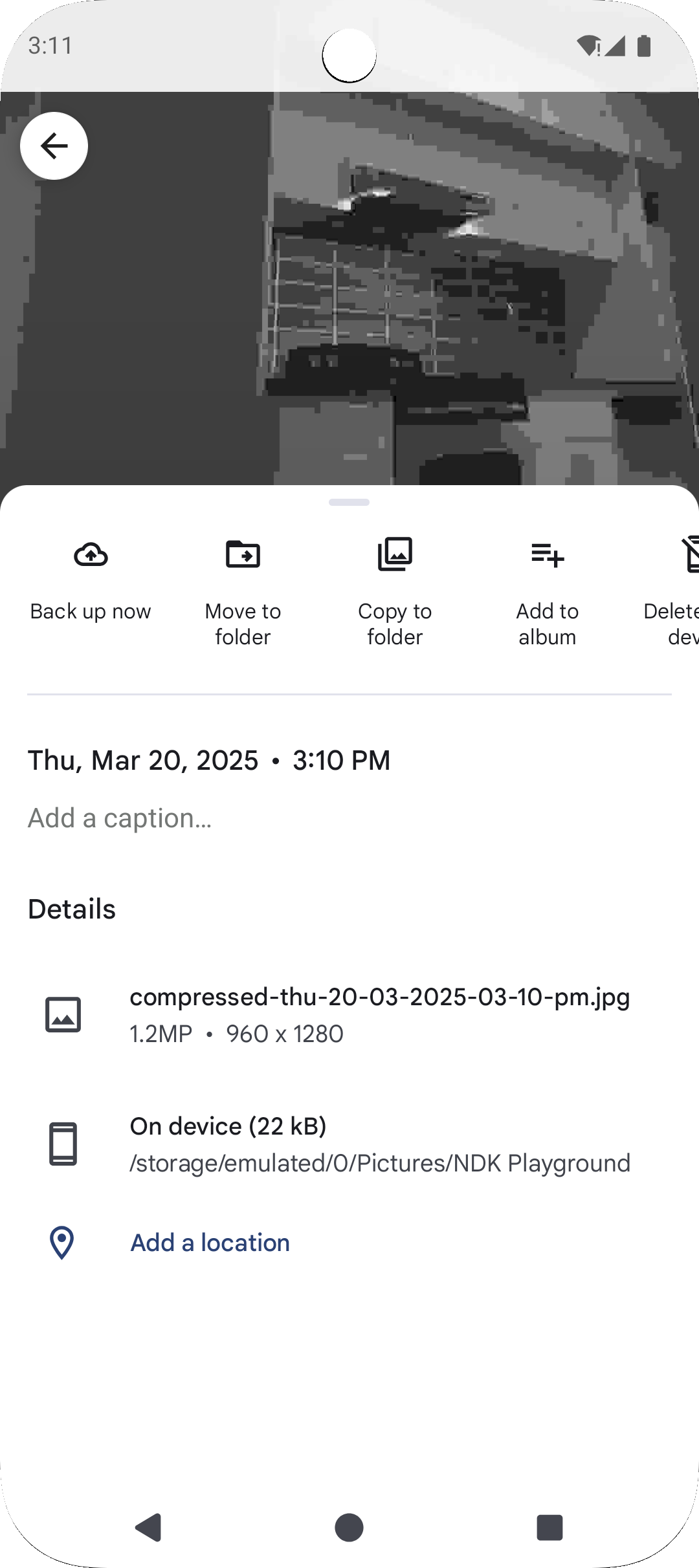Tap the compressed-thu-20-03-2025 filename row
Viewport: 699px width, 1568px height.
(349, 1014)
